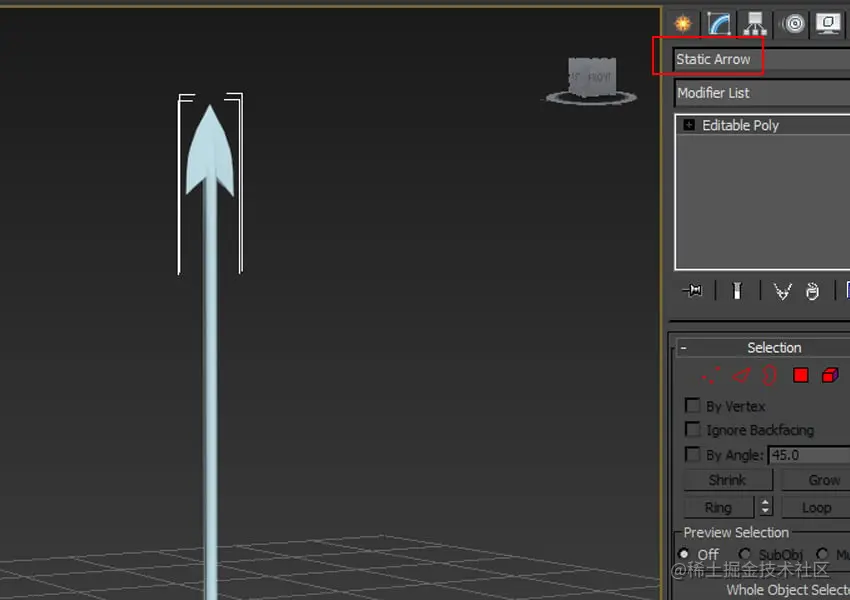850x600 pixels.
Task: Select Preview Selection Off radio
Action: click(684, 554)
